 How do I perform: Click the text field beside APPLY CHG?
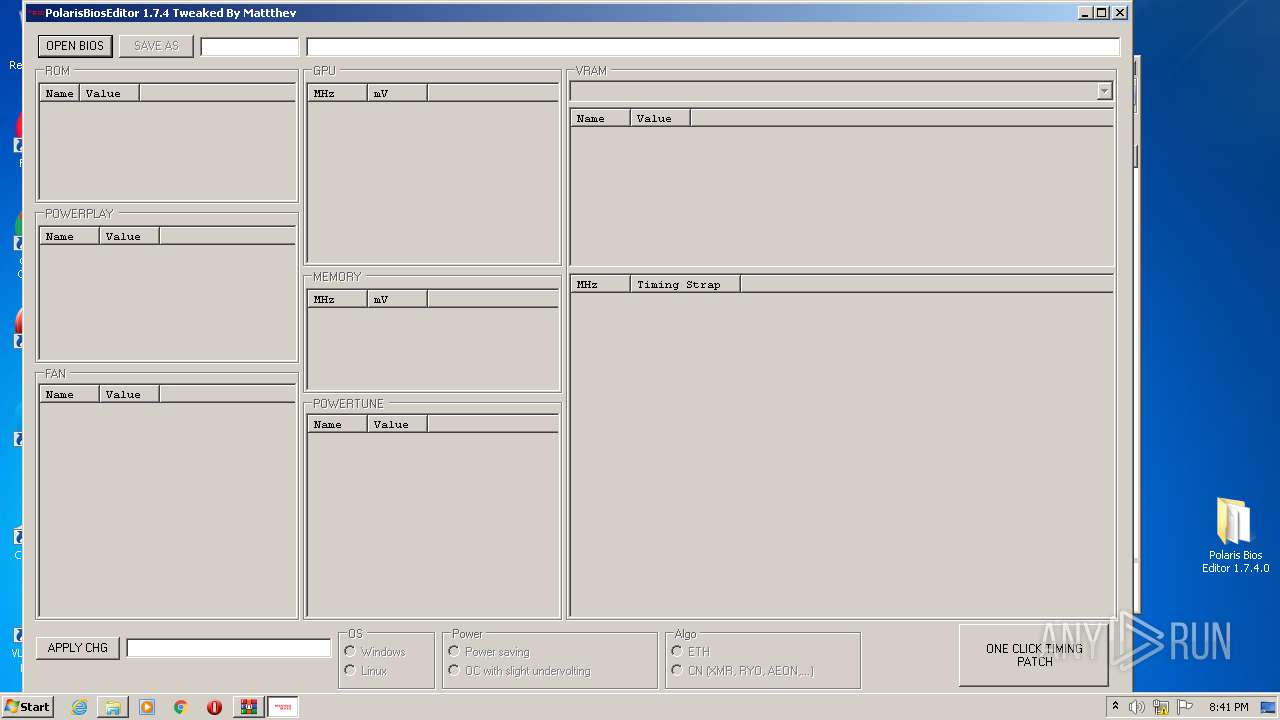229,648
